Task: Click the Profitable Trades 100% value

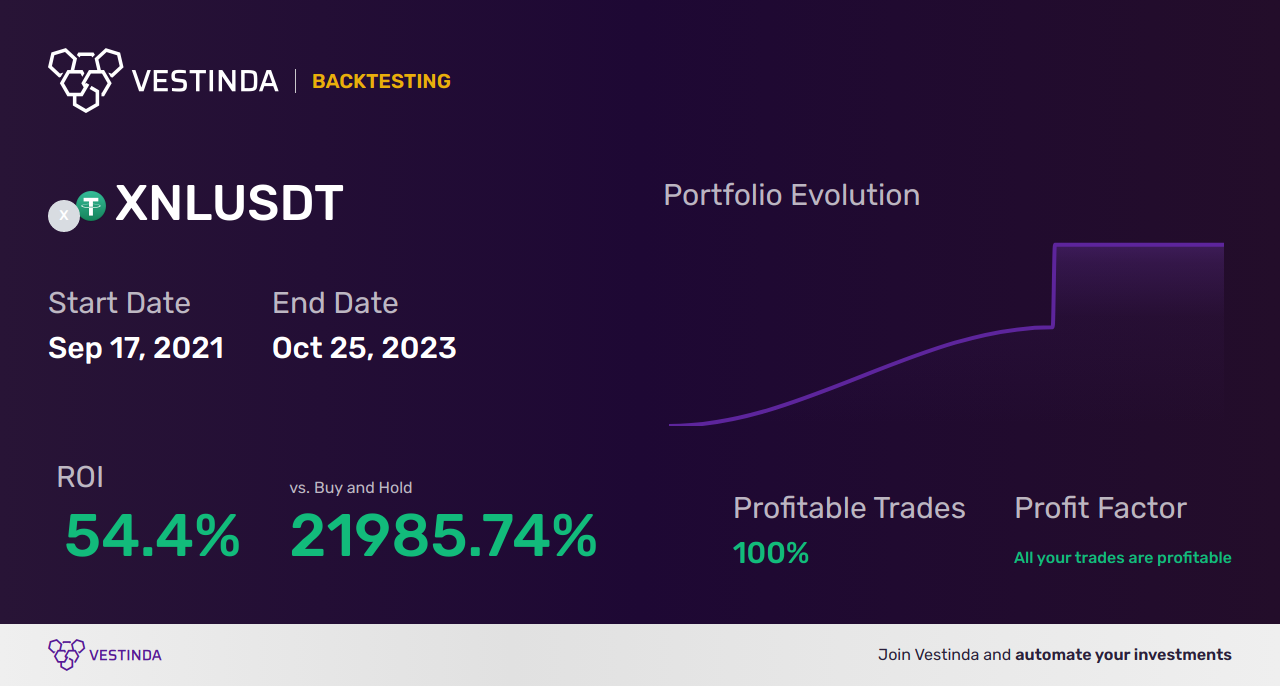Action: click(771, 553)
